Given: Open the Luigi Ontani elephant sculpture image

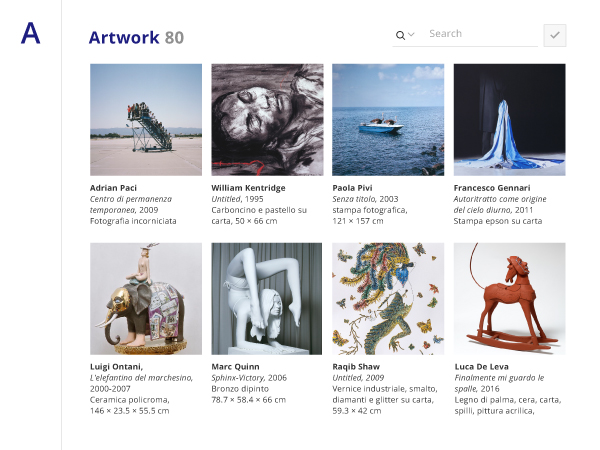Looking at the screenshot, I should (x=146, y=299).
